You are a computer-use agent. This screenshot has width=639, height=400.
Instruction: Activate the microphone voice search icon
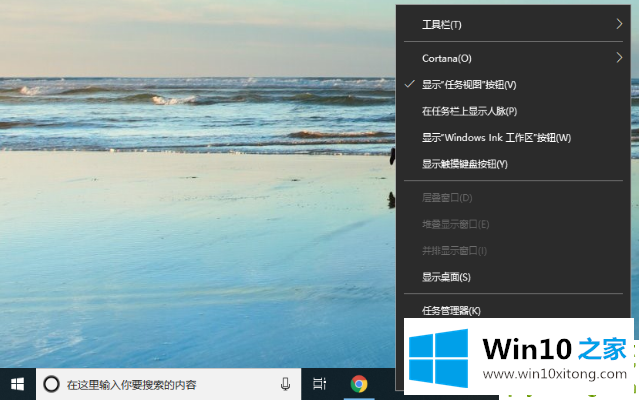pyautogui.click(x=285, y=384)
